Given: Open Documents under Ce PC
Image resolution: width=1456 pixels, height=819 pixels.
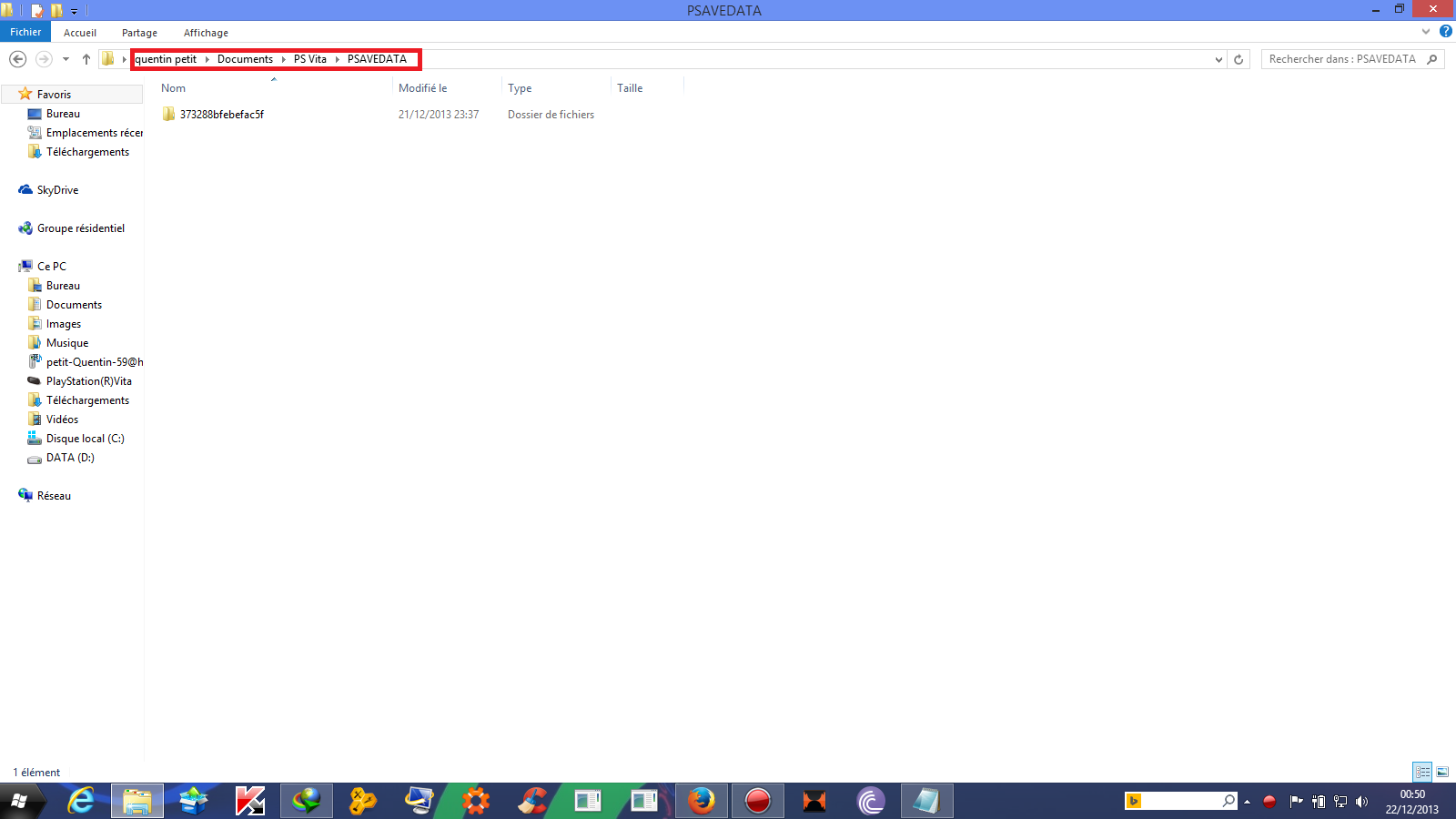Looking at the screenshot, I should (74, 305).
